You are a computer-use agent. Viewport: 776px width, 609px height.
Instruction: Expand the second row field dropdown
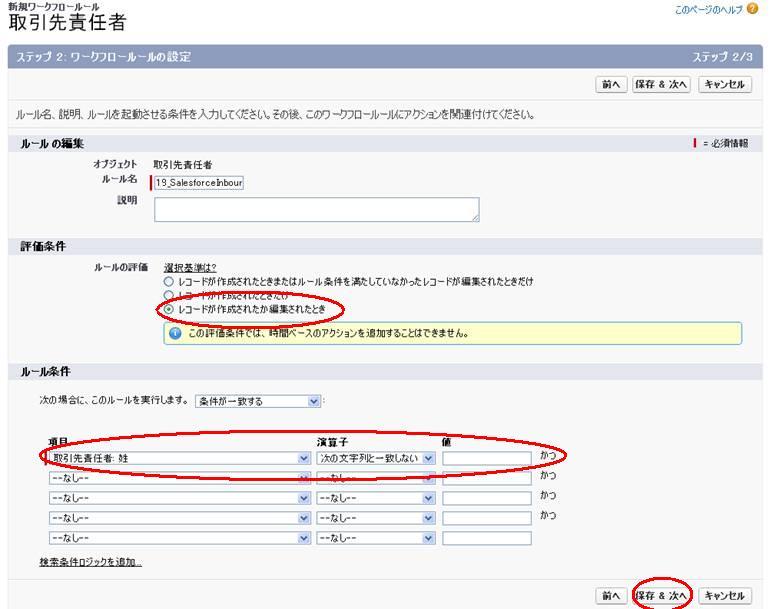tap(180, 478)
